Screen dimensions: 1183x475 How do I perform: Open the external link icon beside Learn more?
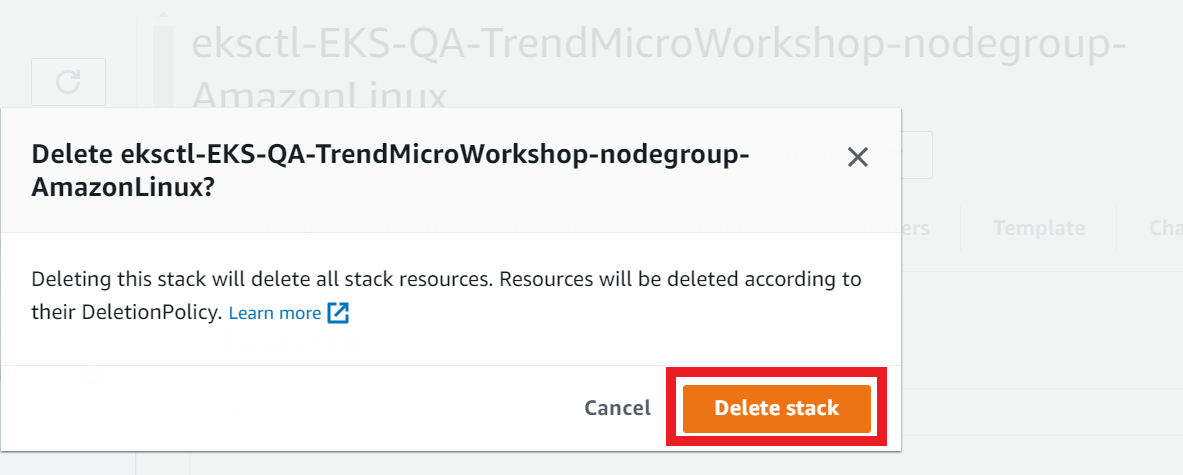click(x=338, y=313)
